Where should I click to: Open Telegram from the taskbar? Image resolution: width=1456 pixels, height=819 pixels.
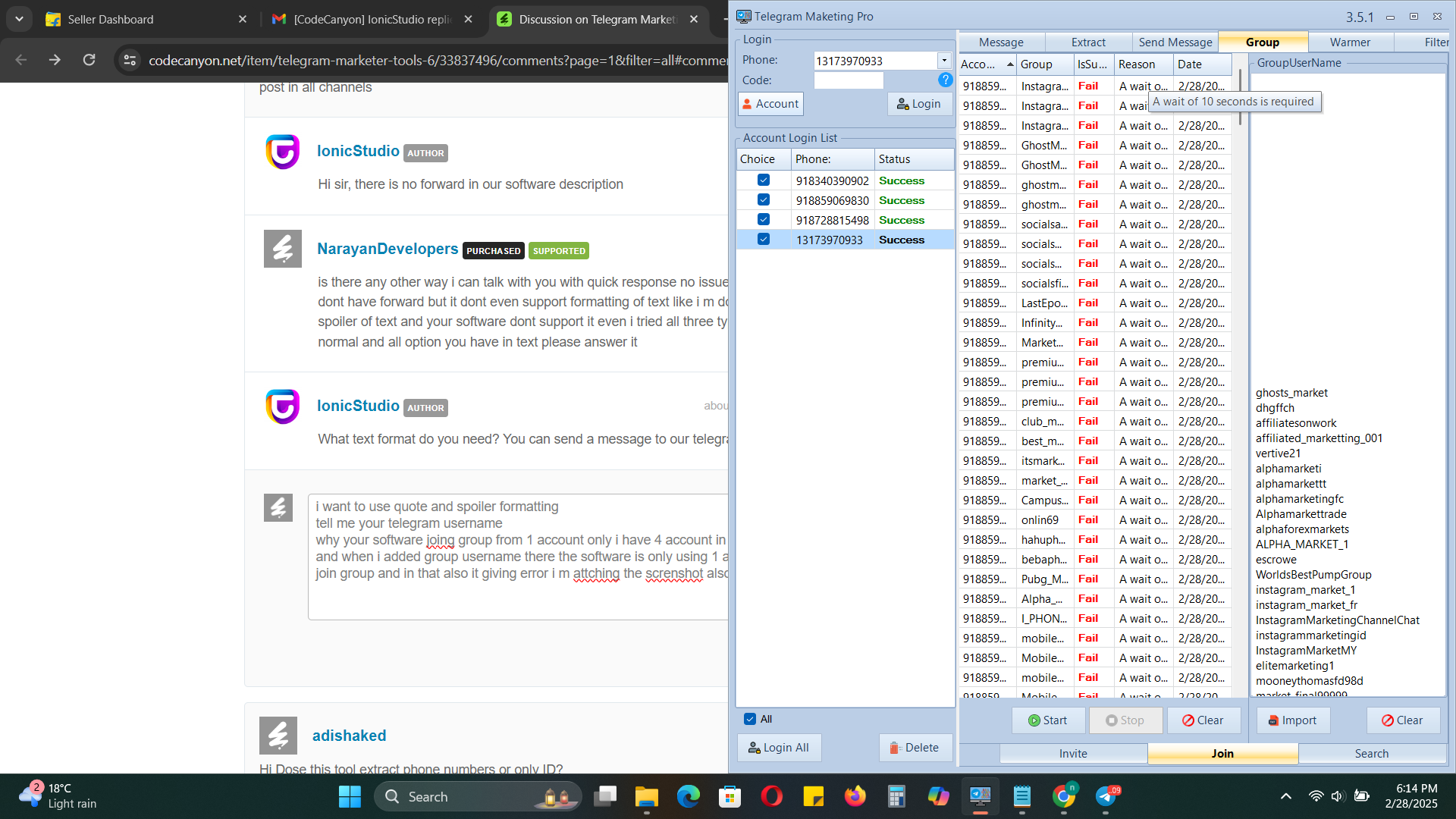[x=1106, y=796]
